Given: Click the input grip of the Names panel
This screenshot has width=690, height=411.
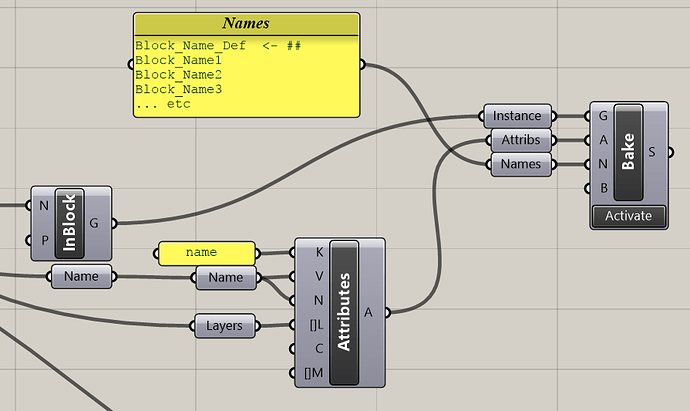Looking at the screenshot, I should pos(131,65).
